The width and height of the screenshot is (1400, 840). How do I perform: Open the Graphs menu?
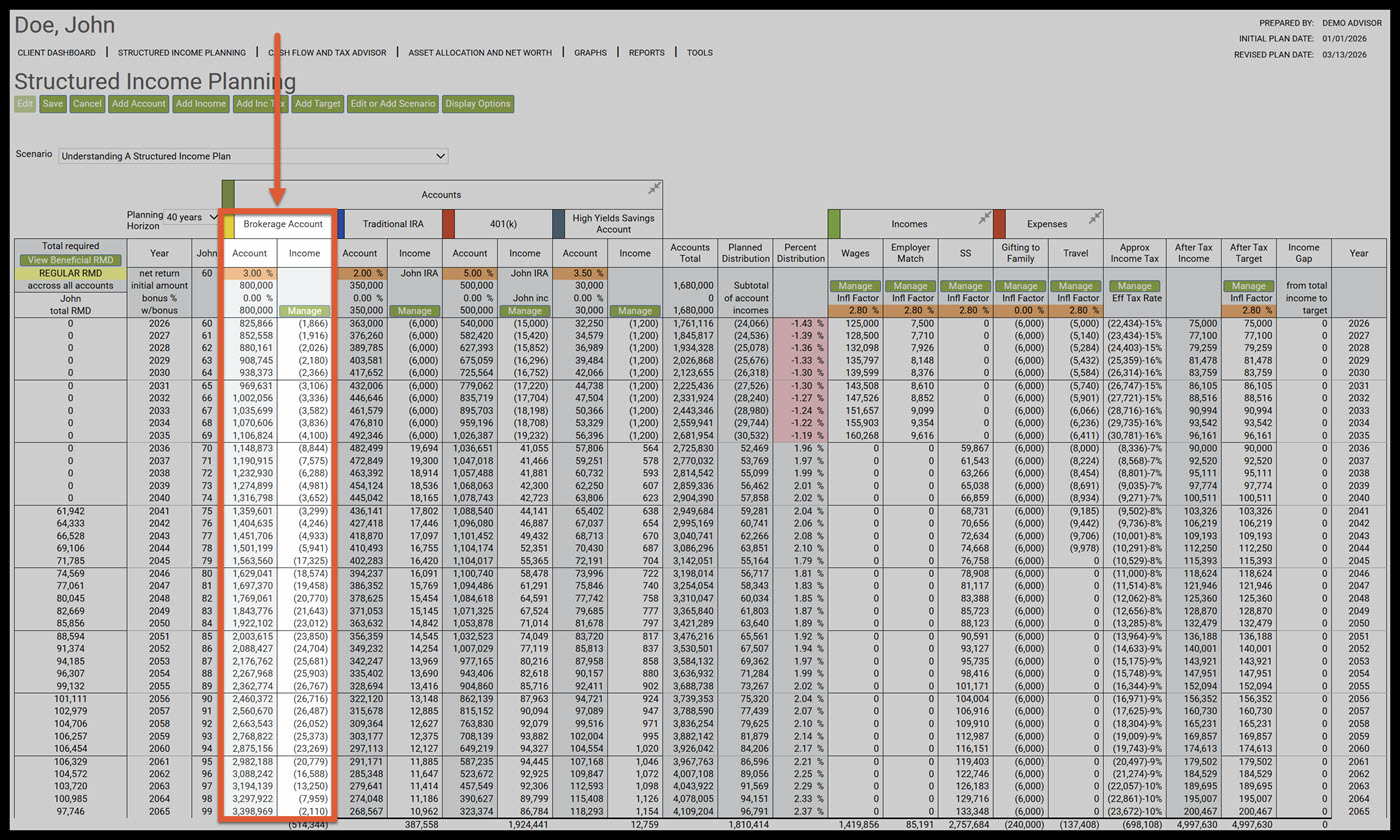point(590,52)
